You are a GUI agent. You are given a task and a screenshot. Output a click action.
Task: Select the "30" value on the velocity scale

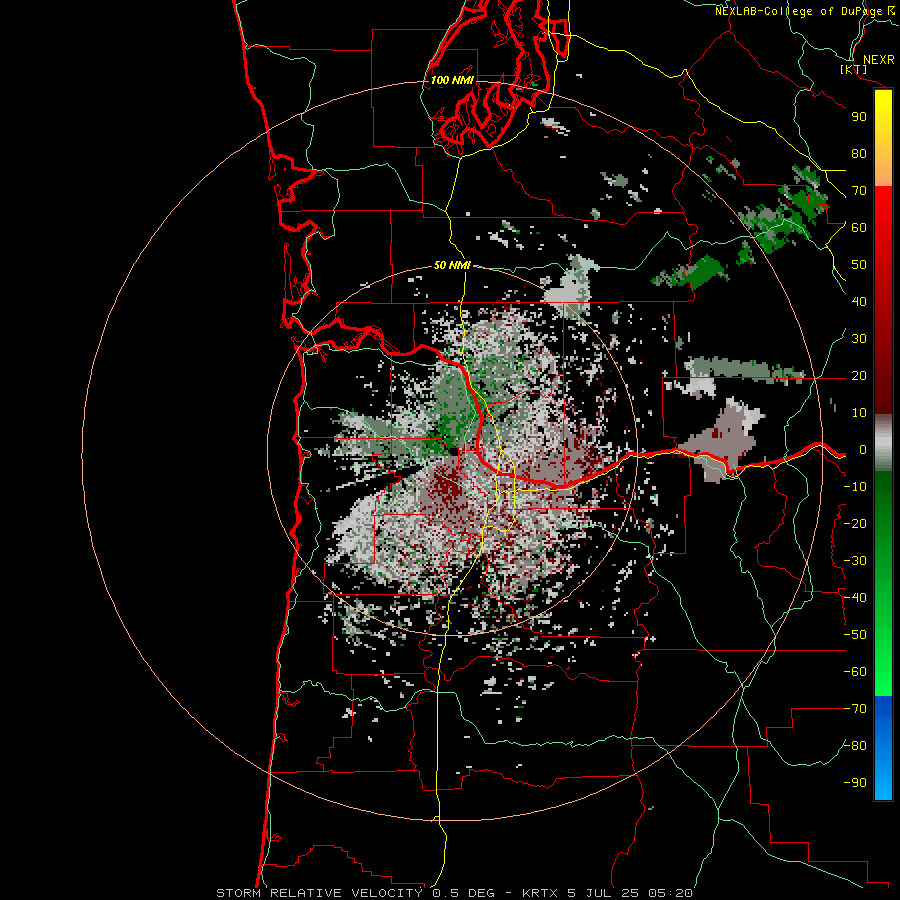tap(859, 339)
